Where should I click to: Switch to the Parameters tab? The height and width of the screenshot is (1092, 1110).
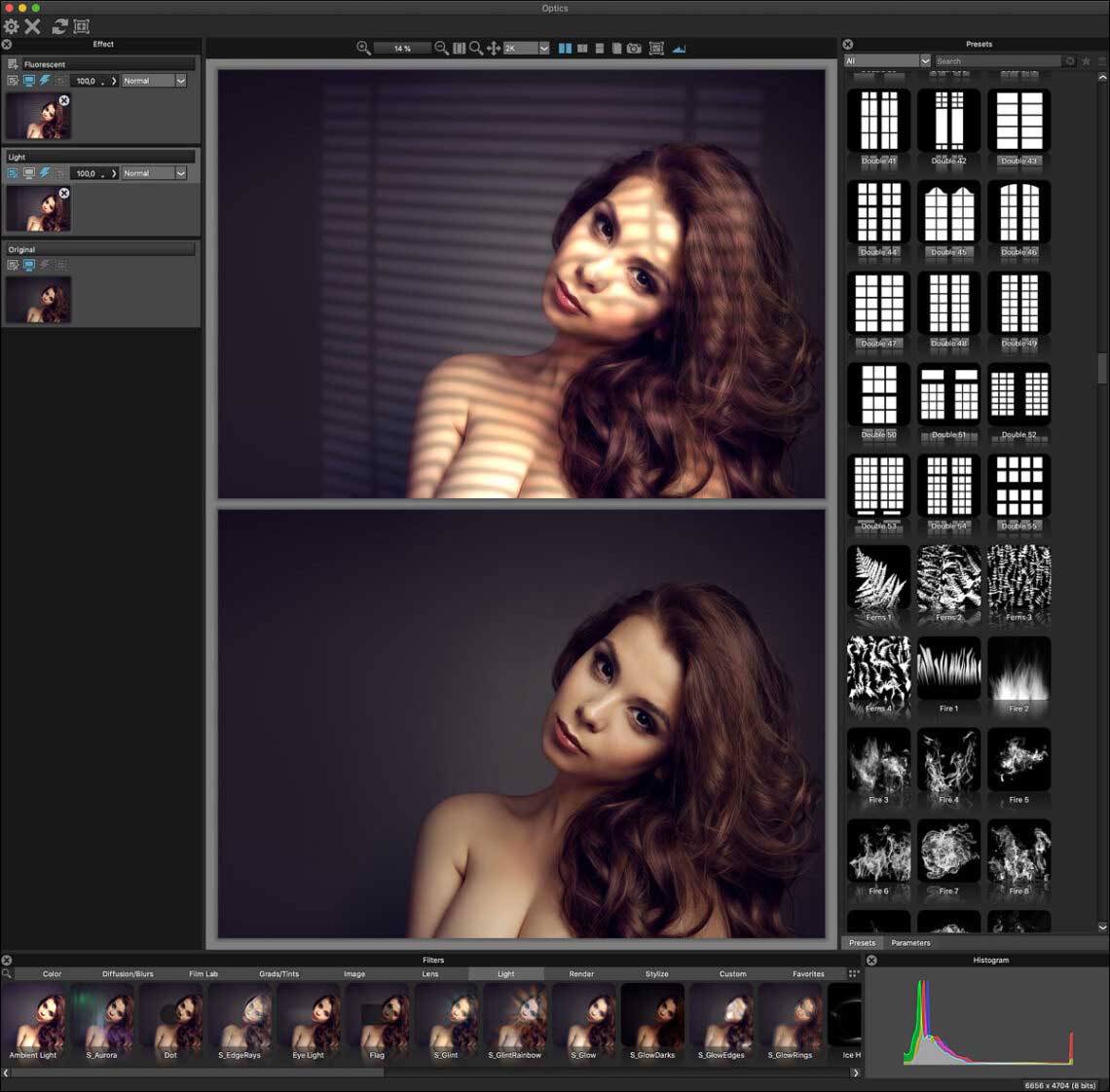(910, 942)
